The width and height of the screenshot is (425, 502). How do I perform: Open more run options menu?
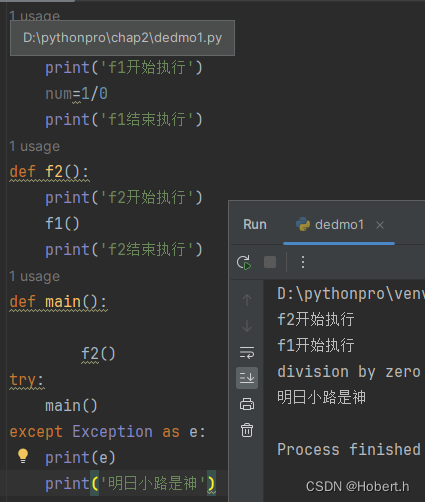pos(303,262)
